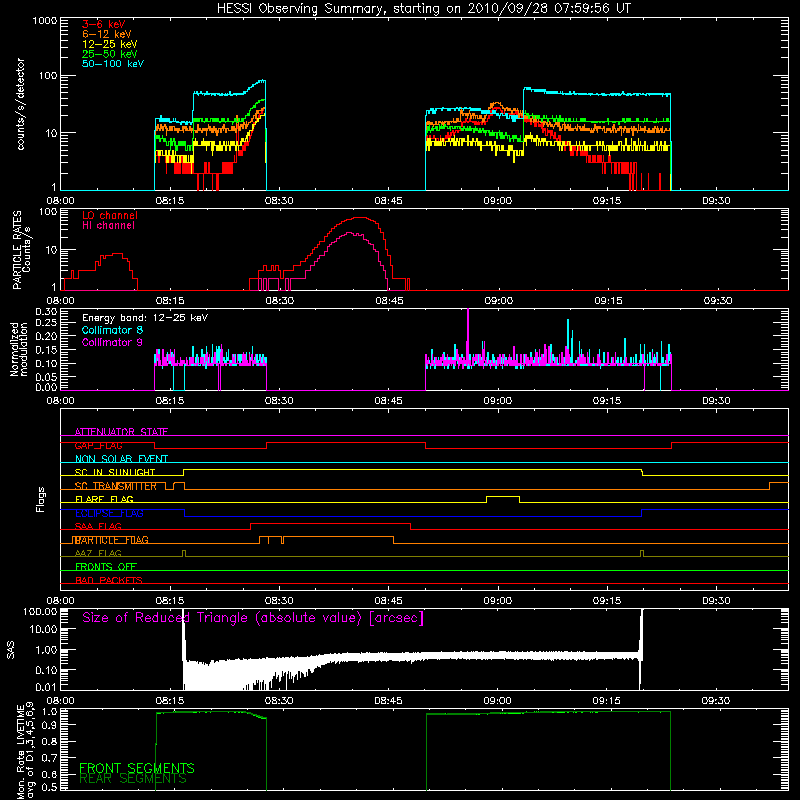
Task: Click the SAS axis label
Action: click(x=11, y=649)
